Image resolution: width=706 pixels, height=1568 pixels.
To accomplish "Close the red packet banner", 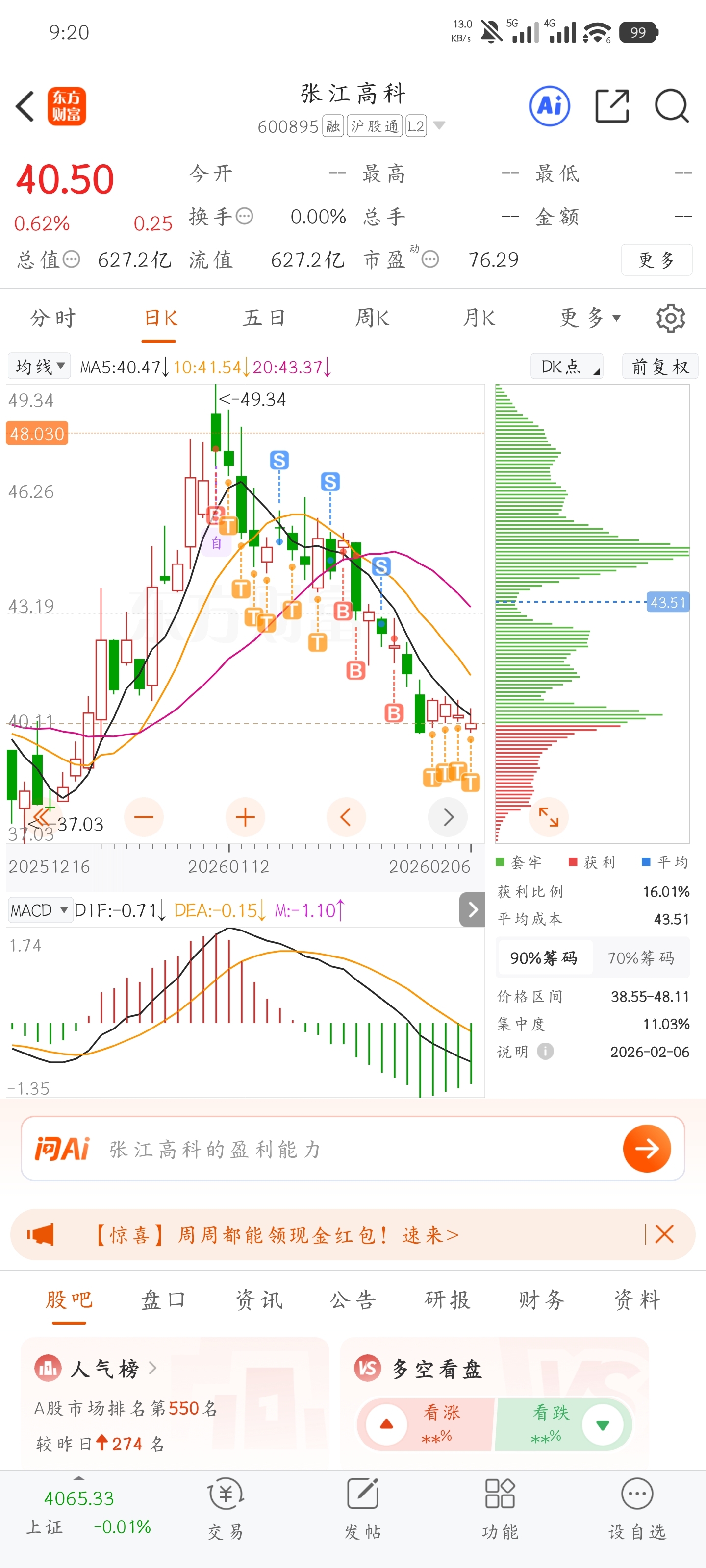I will tap(664, 1234).
